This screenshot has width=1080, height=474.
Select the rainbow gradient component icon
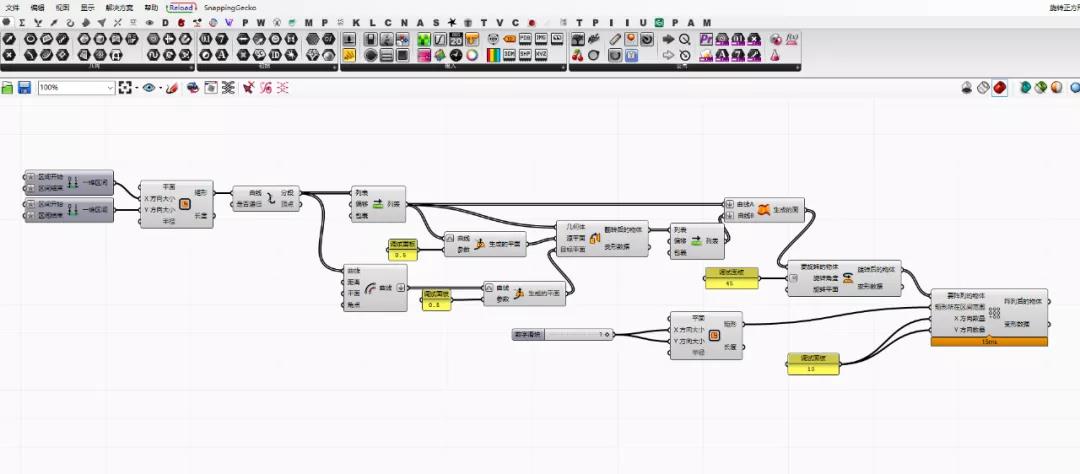[493, 56]
